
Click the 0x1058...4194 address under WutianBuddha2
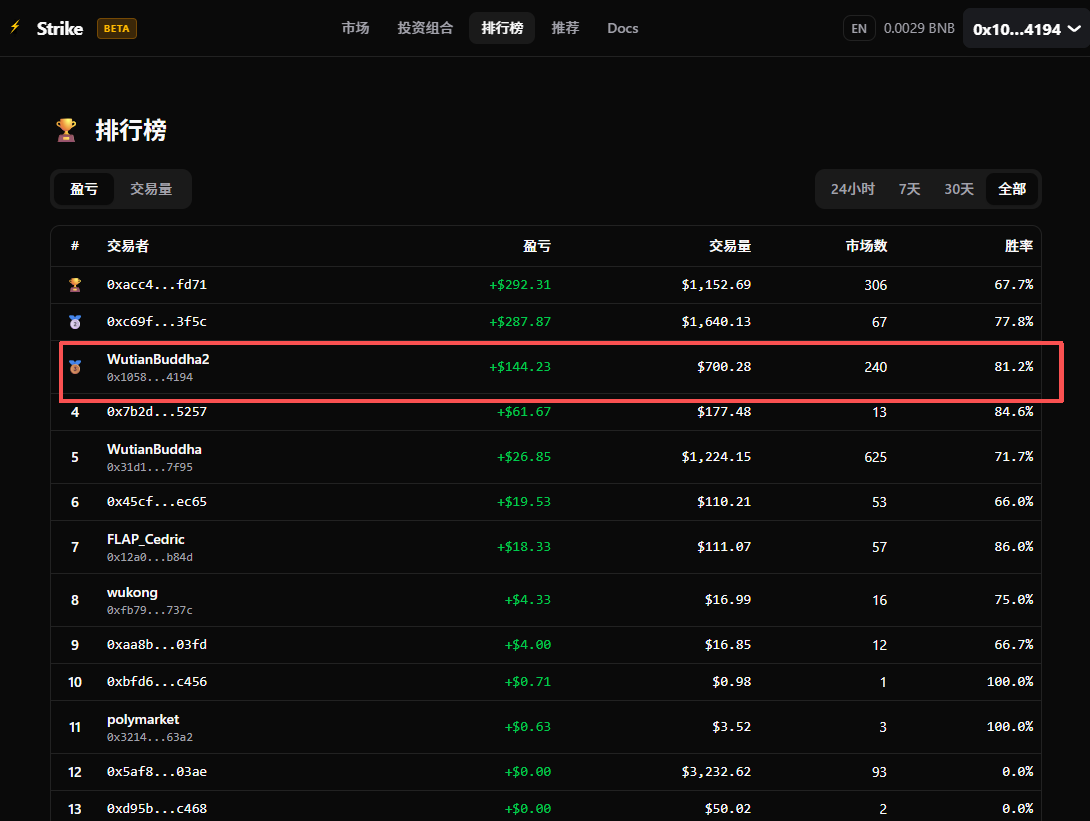tap(150, 377)
